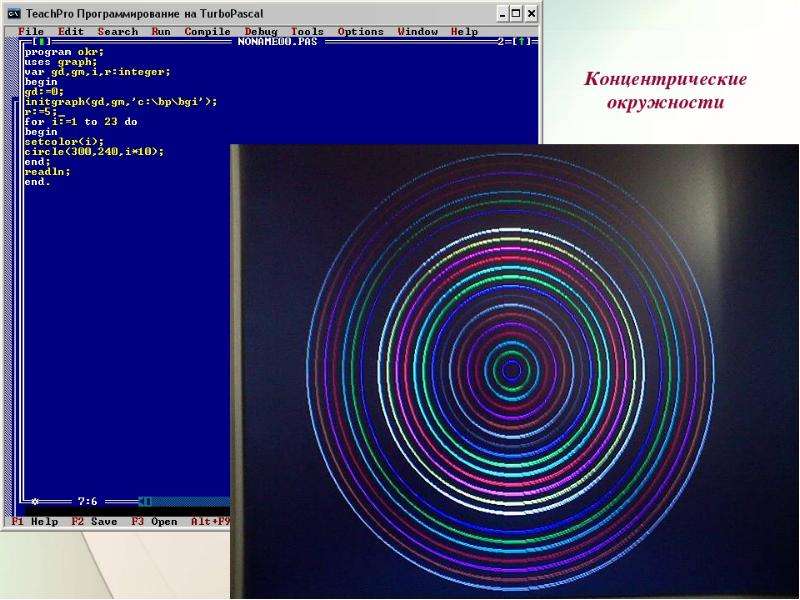Viewport: 800px width, 600px height.
Task: Open the File menu
Action: 31,32
